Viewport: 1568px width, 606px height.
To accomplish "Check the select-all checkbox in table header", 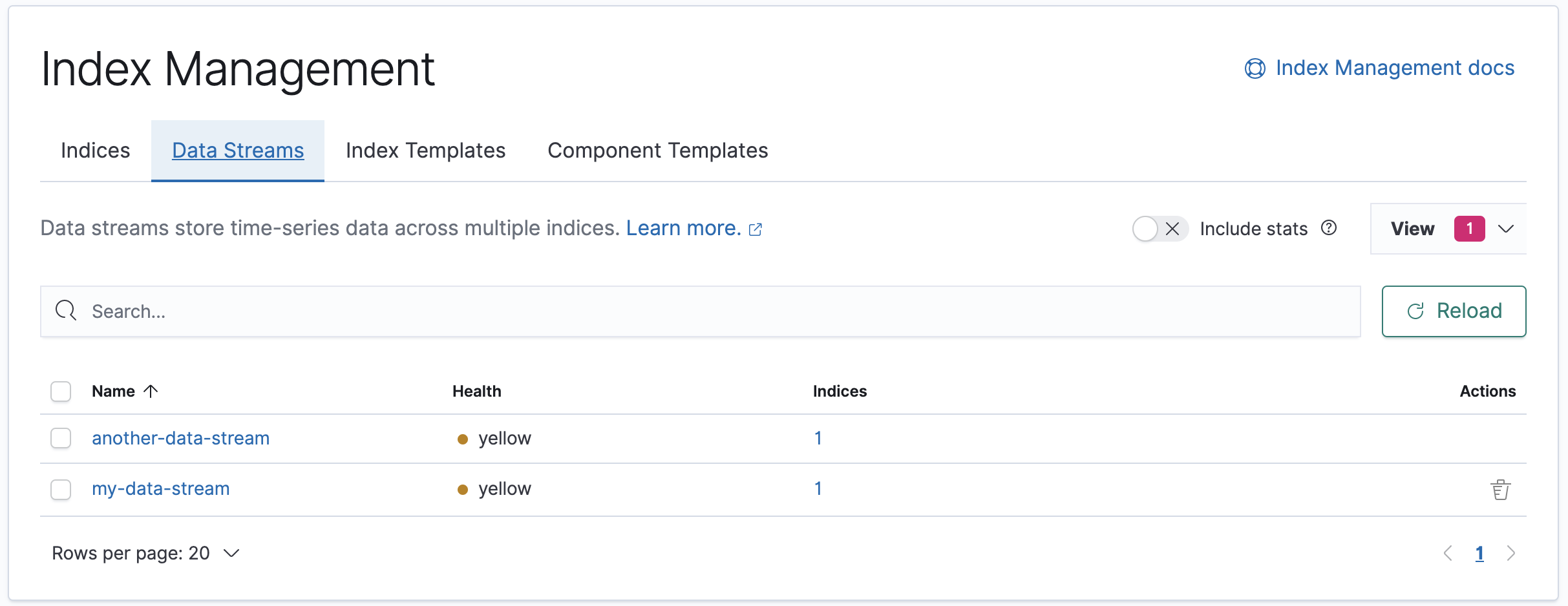I will [x=60, y=390].
